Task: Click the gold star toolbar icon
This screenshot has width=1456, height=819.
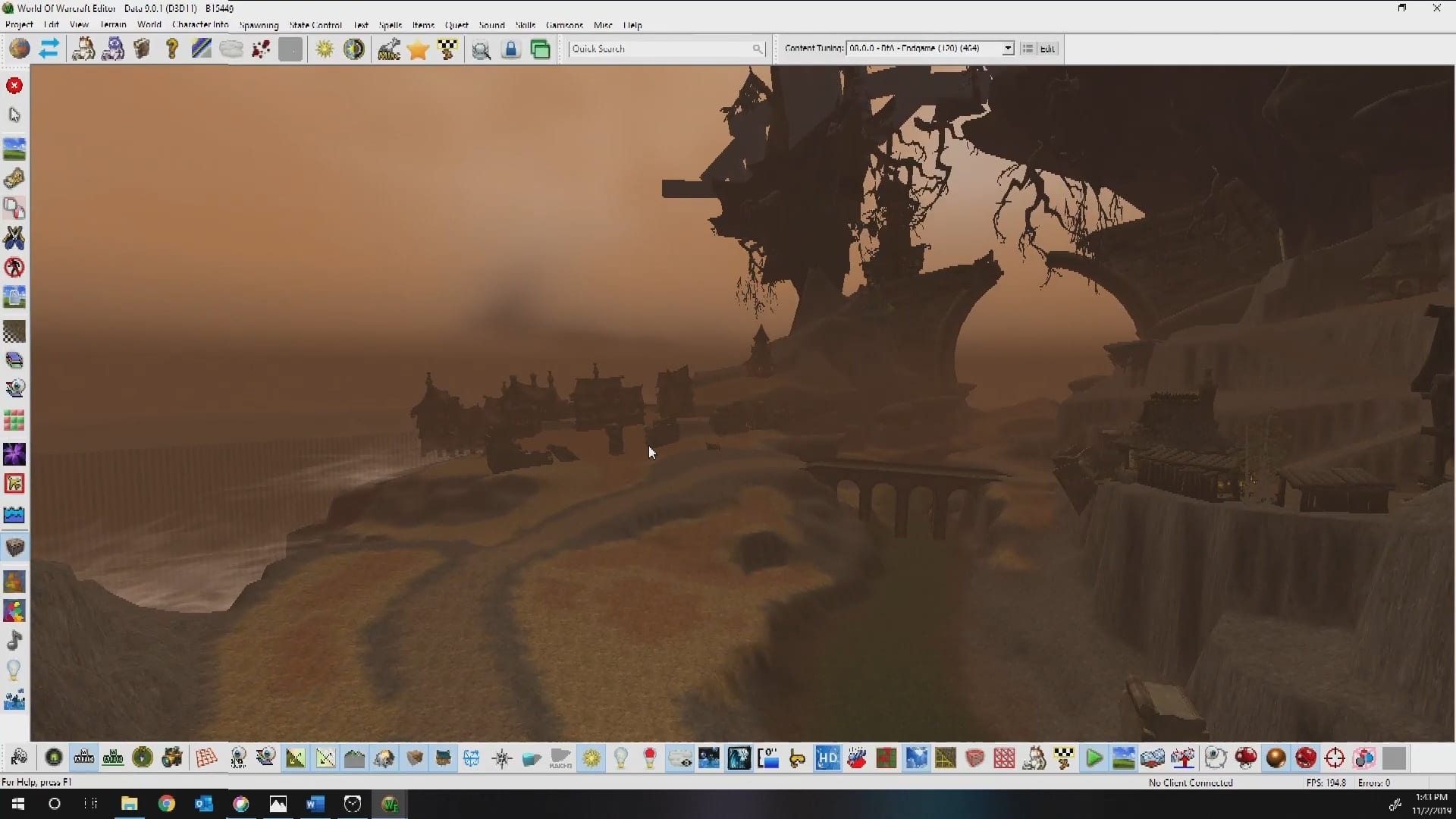Action: tap(418, 50)
